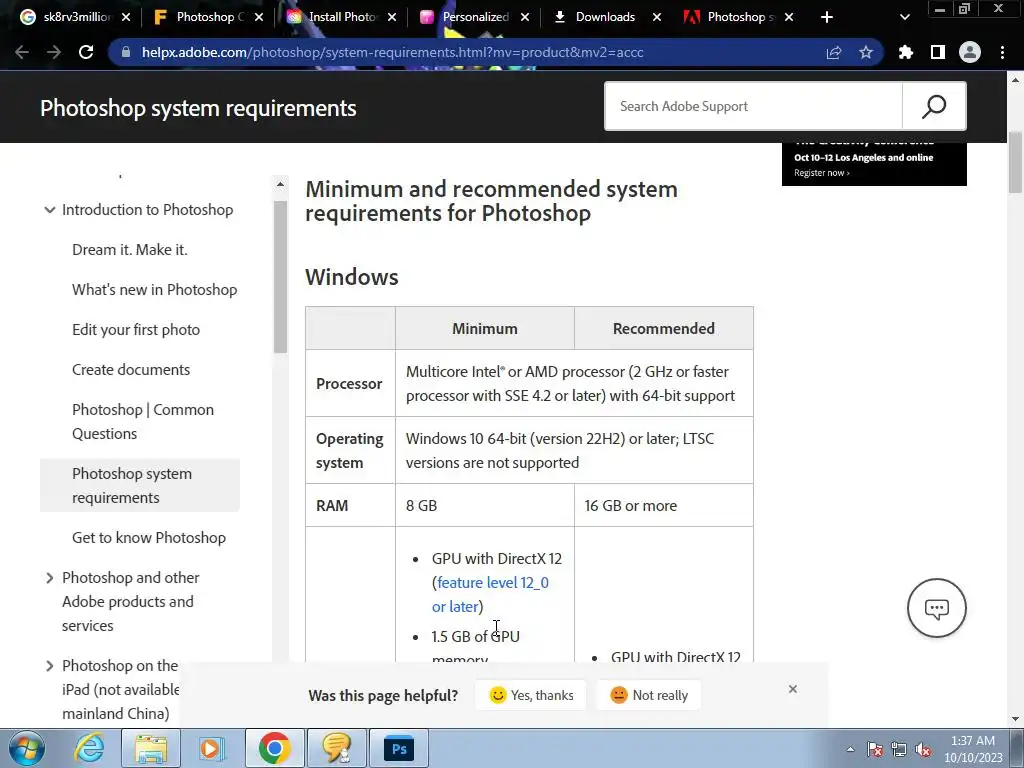This screenshot has width=1024, height=768.
Task: Click the yellow chat taskbar icon
Action: [337, 748]
